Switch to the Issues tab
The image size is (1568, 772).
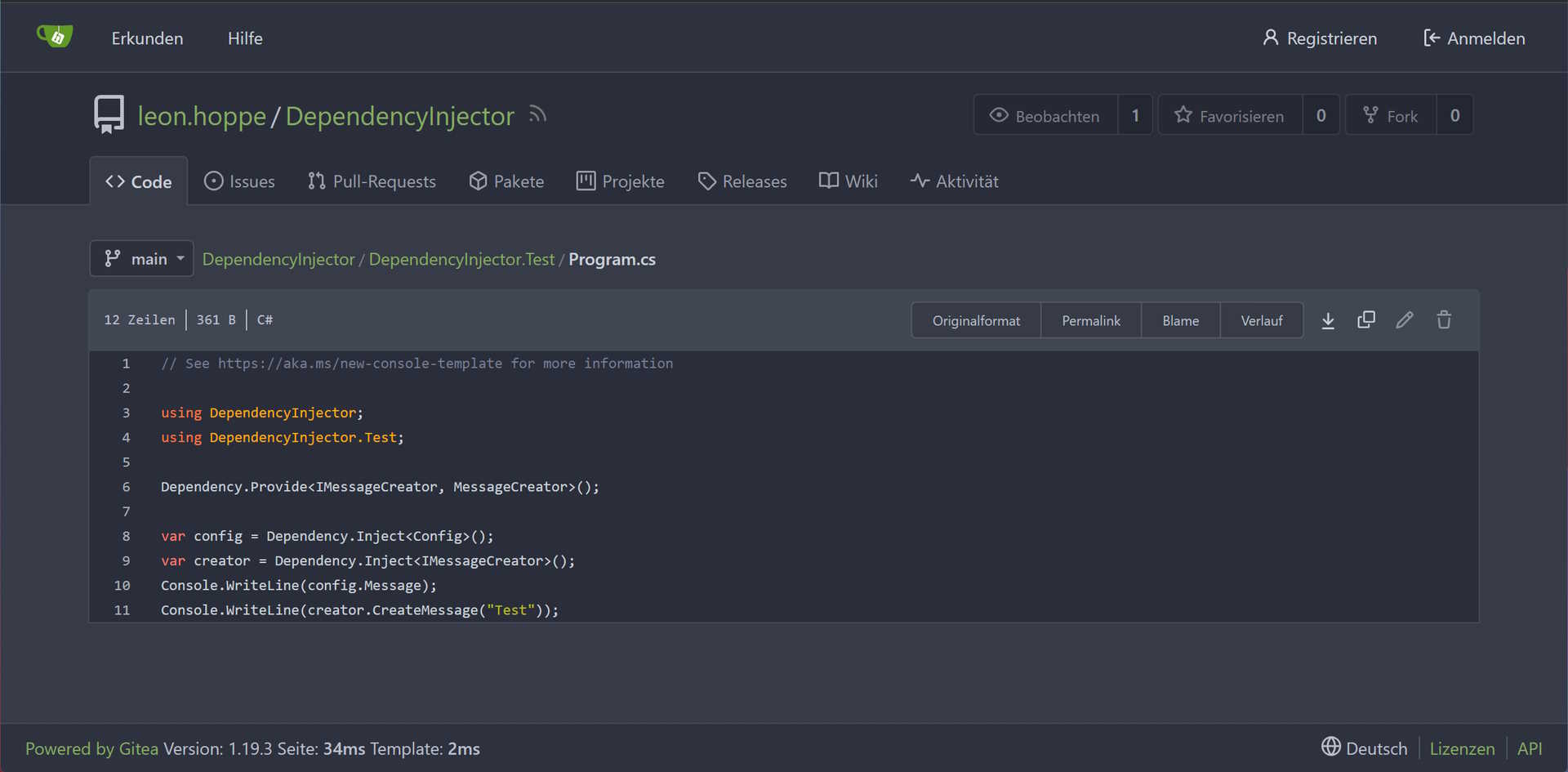(x=239, y=181)
